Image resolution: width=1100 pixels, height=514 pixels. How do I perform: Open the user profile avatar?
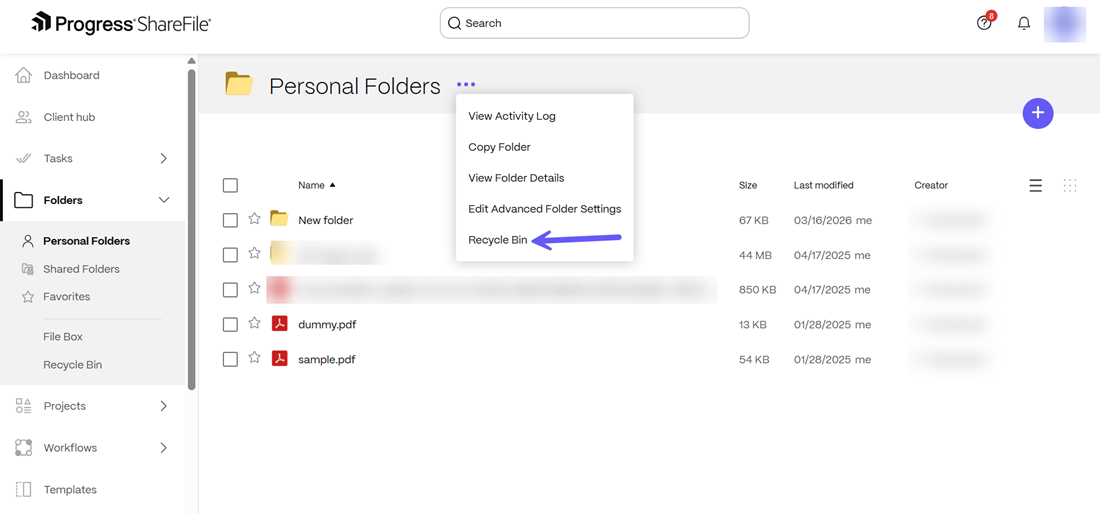1065,23
